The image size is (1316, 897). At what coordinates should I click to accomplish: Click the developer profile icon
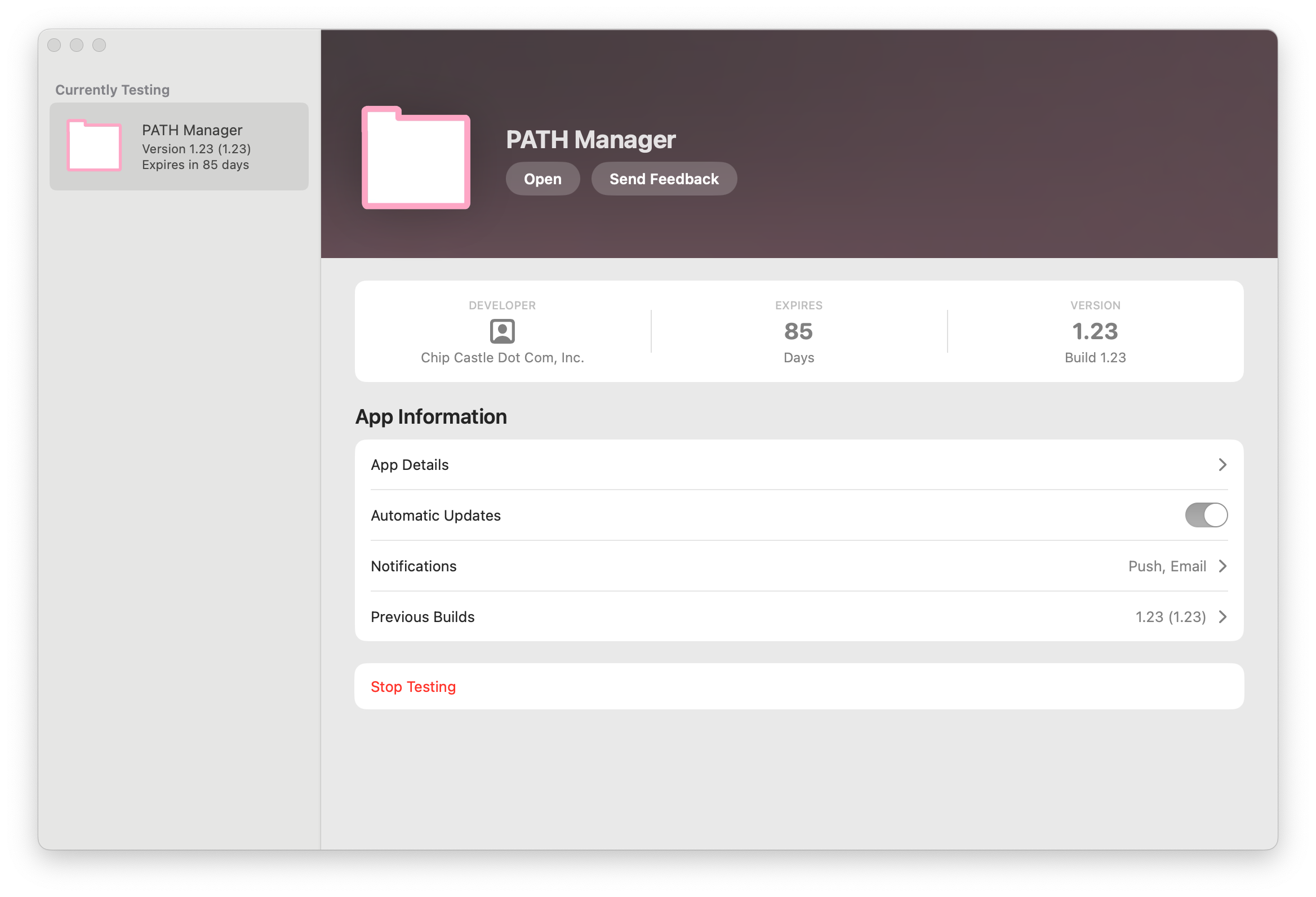(502, 331)
